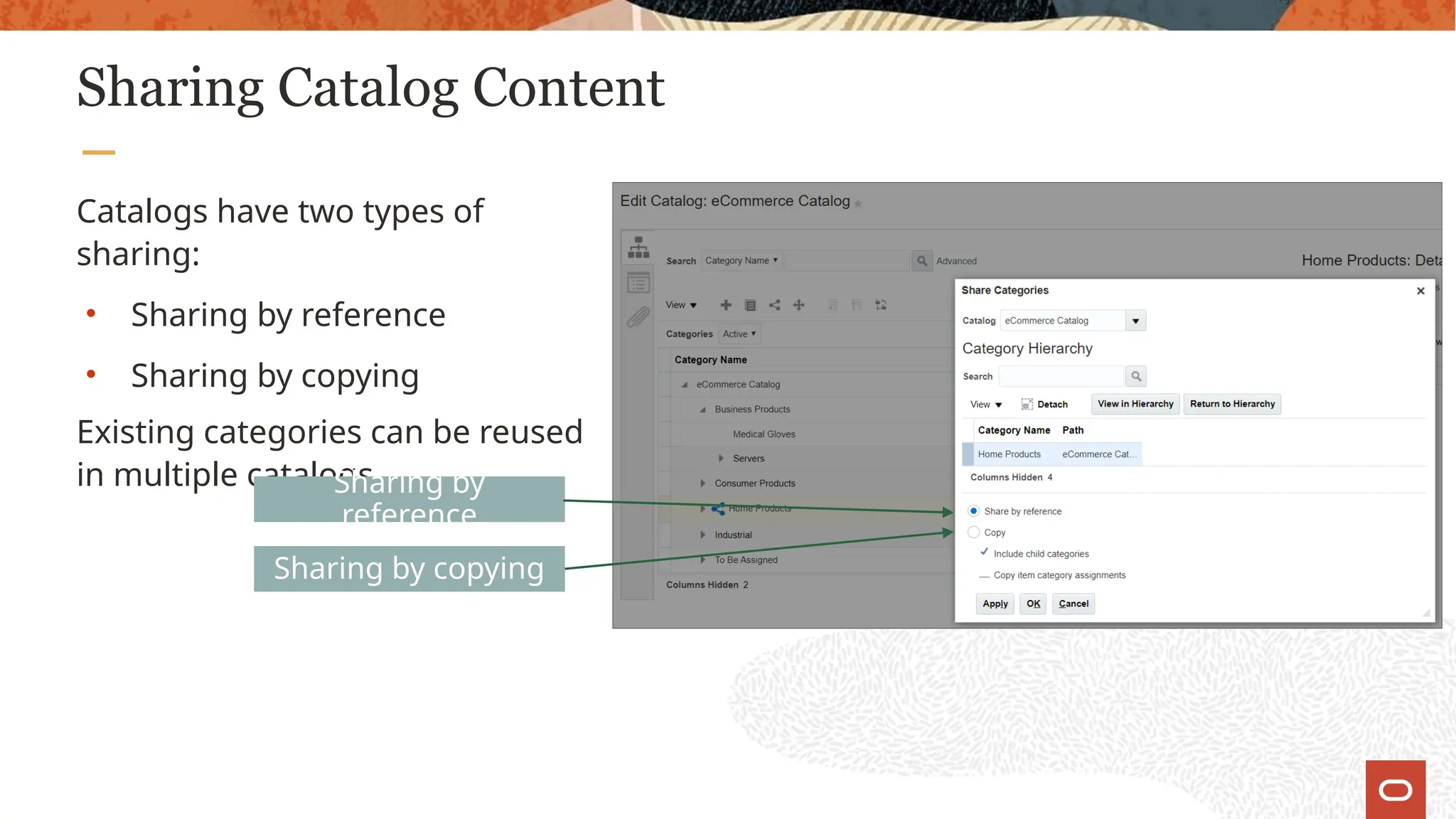Click the favorite star next to catalog title
Image resolution: width=1456 pixels, height=819 pixels.
tap(858, 204)
